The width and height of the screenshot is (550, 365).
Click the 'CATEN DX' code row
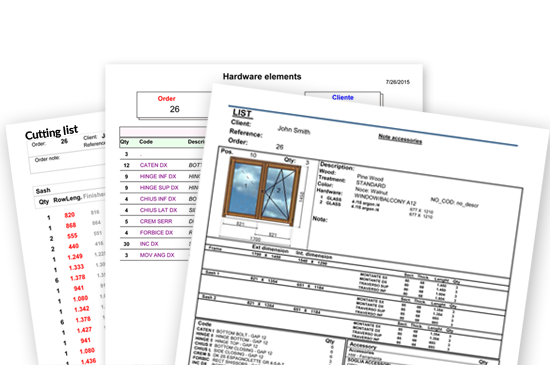pyautogui.click(x=154, y=165)
